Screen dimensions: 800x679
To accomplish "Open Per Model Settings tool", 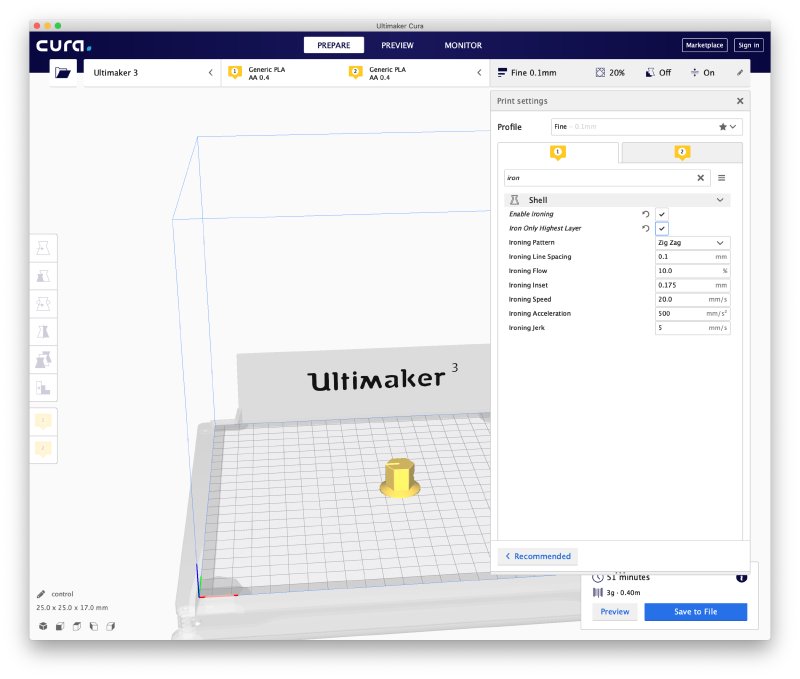I will click(43, 360).
